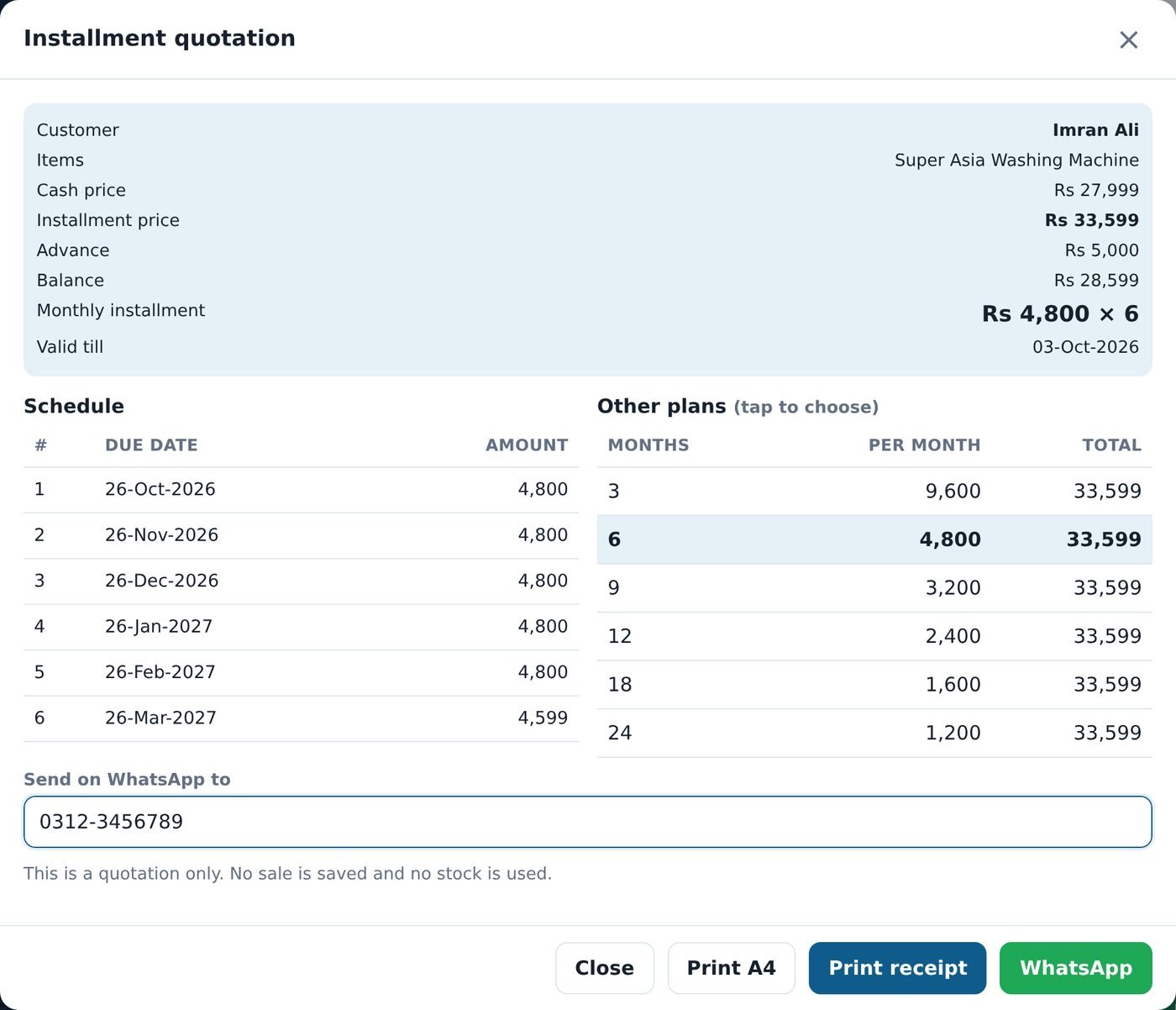
Task: Click the 9,600 per month value
Action: pos(953,492)
